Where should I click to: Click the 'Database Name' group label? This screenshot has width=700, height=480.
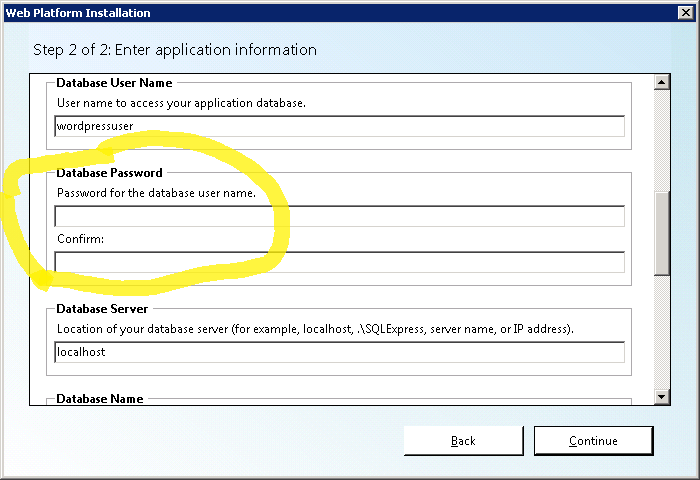(x=100, y=399)
